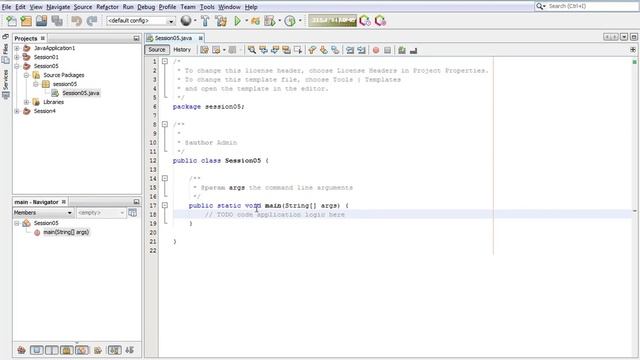Toggle Highlight Search in editor toolbar
The width and height of the screenshot is (640, 360).
[286, 50]
